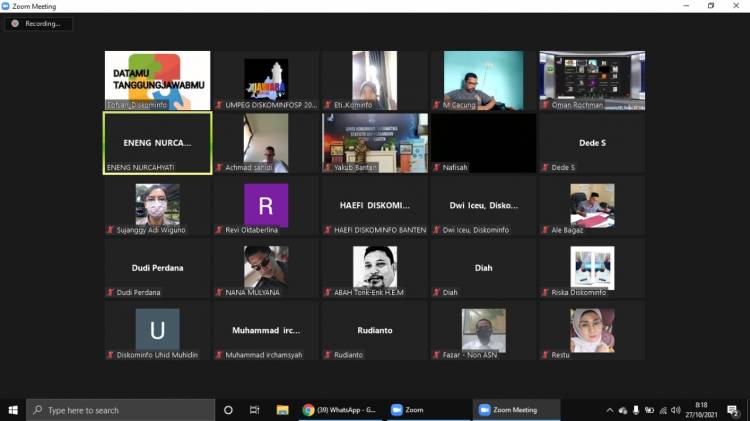Select Achmad Sahidi's video tile
This screenshot has width=750, height=421.
[x=266, y=143]
